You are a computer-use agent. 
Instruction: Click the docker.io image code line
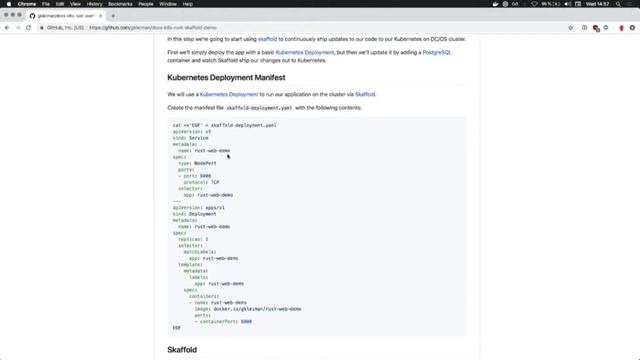tap(248, 309)
